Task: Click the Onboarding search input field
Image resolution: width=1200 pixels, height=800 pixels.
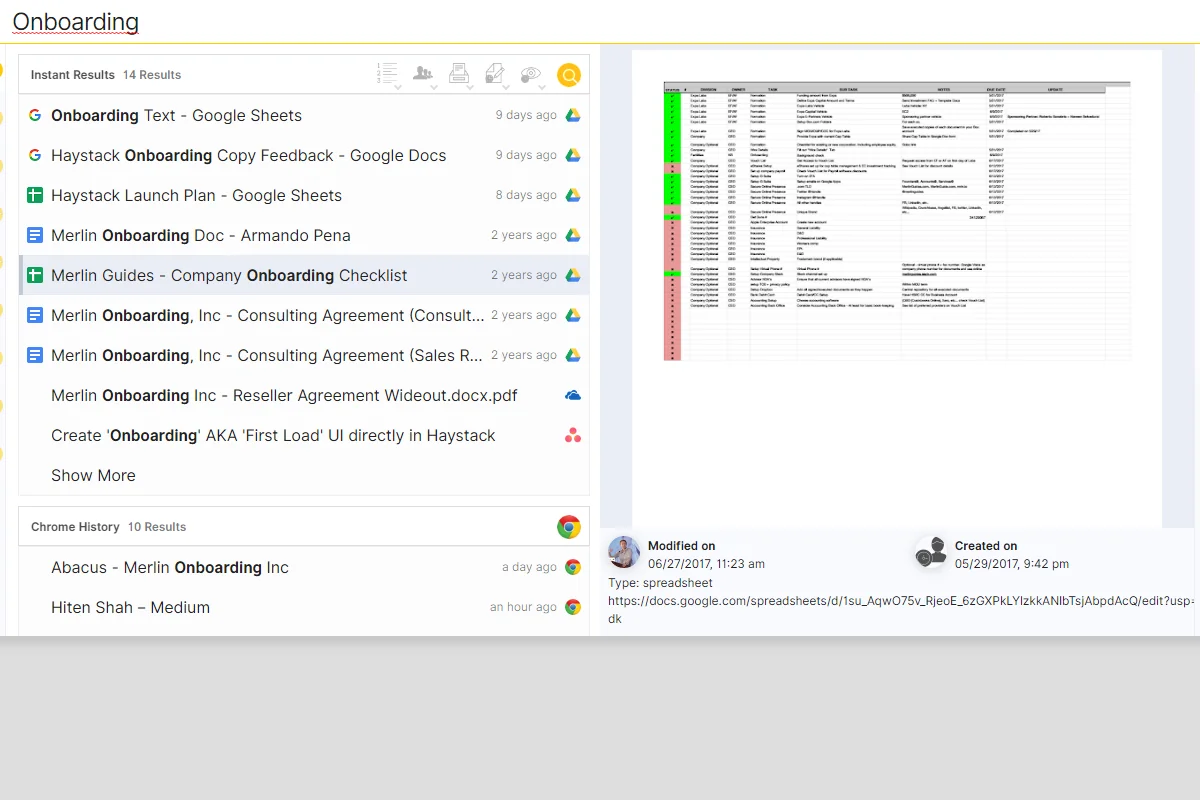Action: pyautogui.click(x=300, y=22)
